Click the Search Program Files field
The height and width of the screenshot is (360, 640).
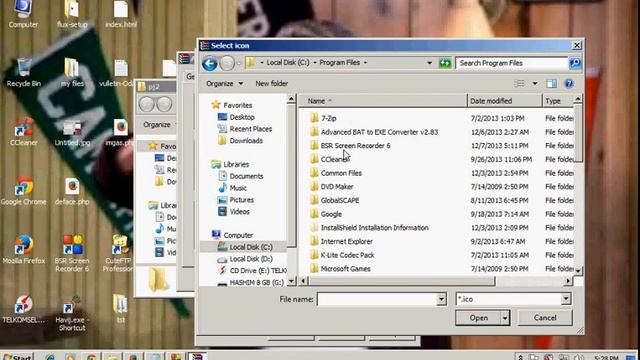(x=512, y=63)
